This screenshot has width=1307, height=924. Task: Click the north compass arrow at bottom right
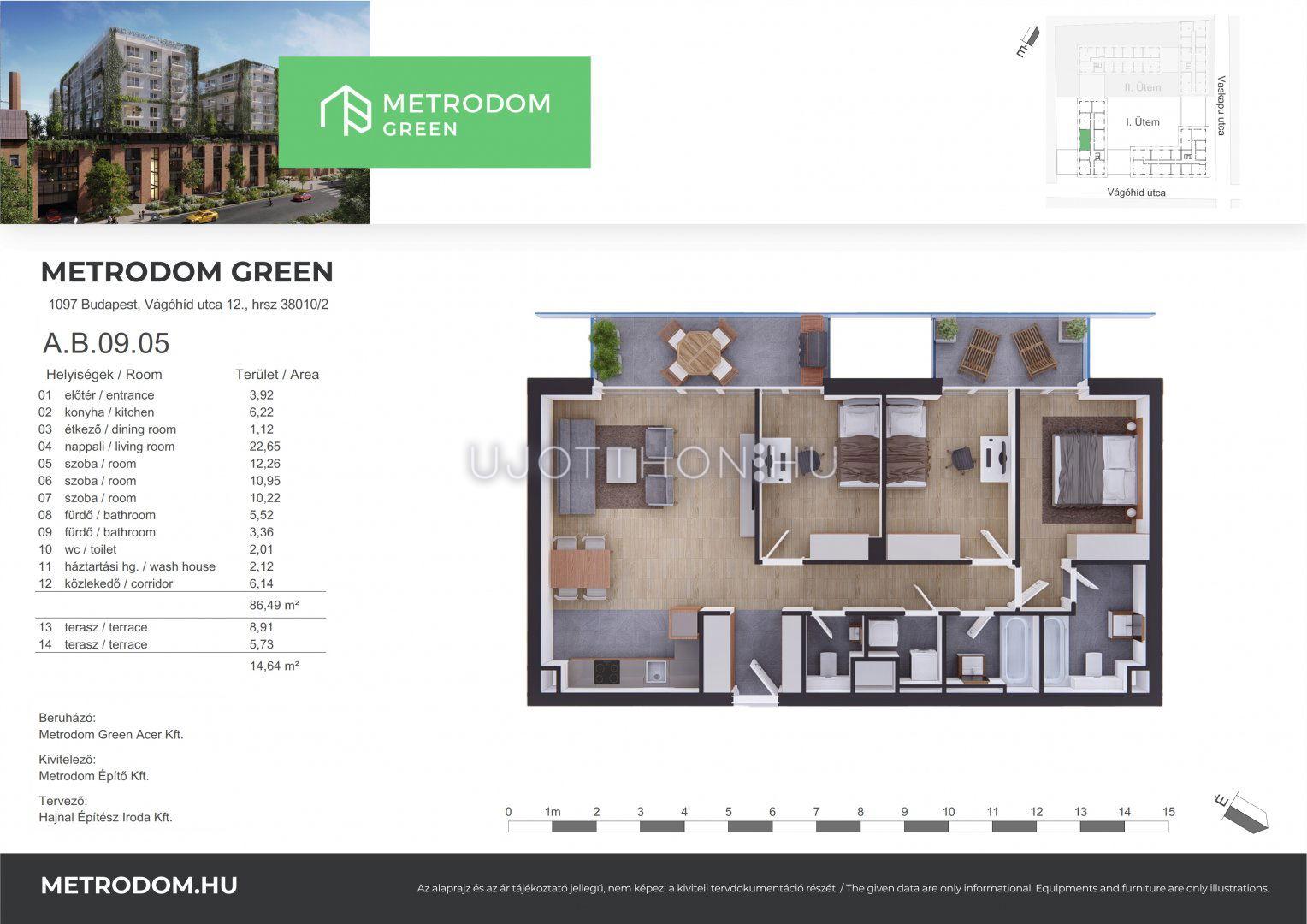[x=1241, y=810]
